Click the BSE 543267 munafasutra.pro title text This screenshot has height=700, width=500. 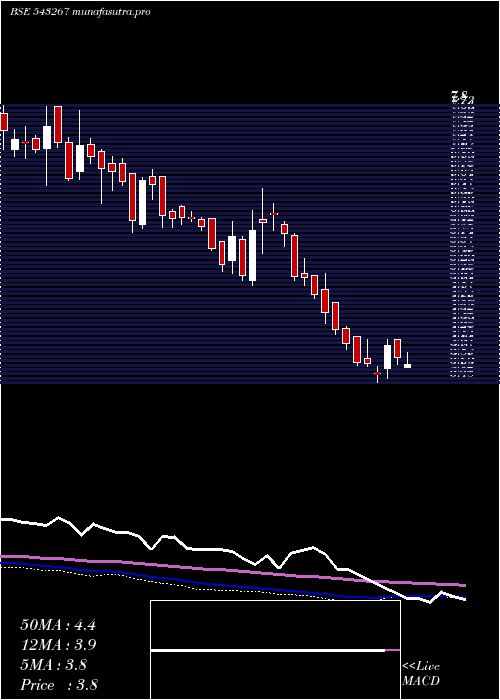(80, 12)
